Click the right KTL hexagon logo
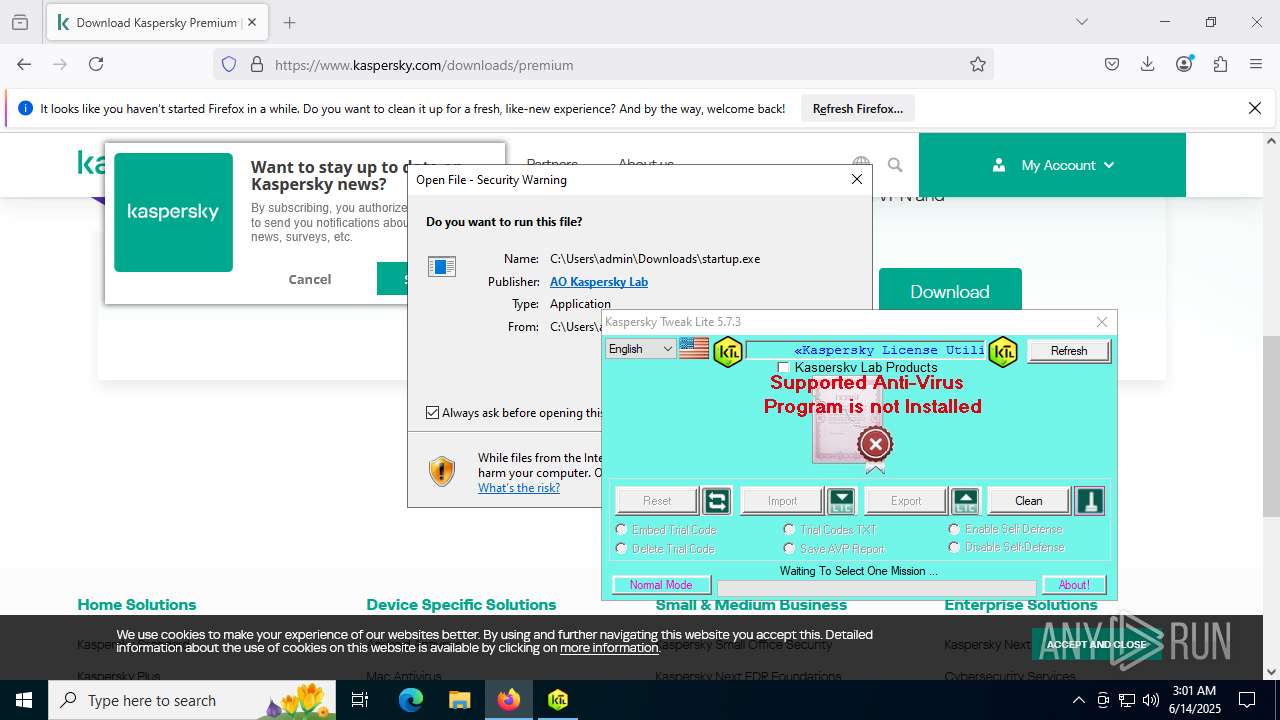Screen dimensions: 1280x720 [1003, 351]
